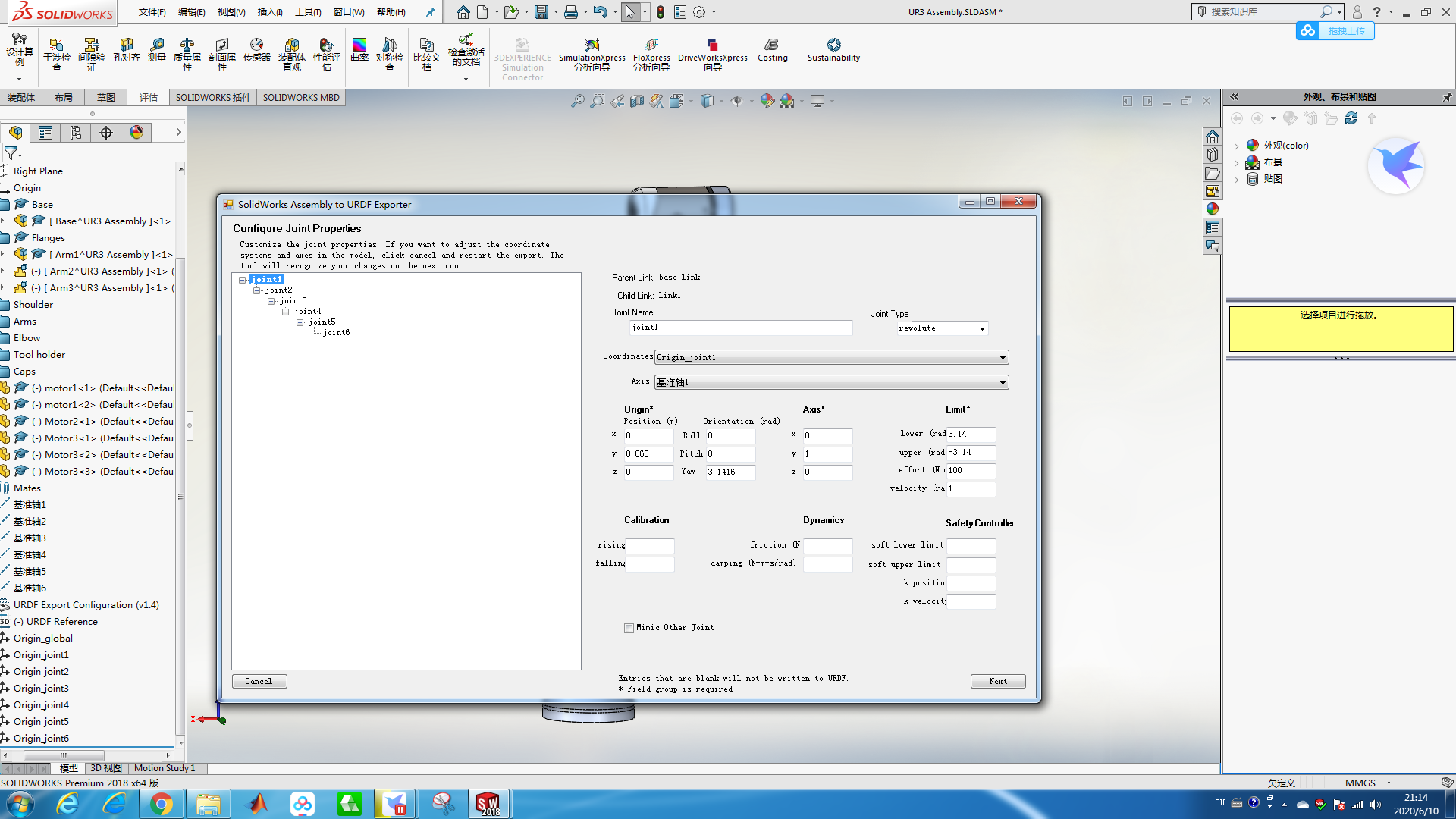Click the Next button

998,681
